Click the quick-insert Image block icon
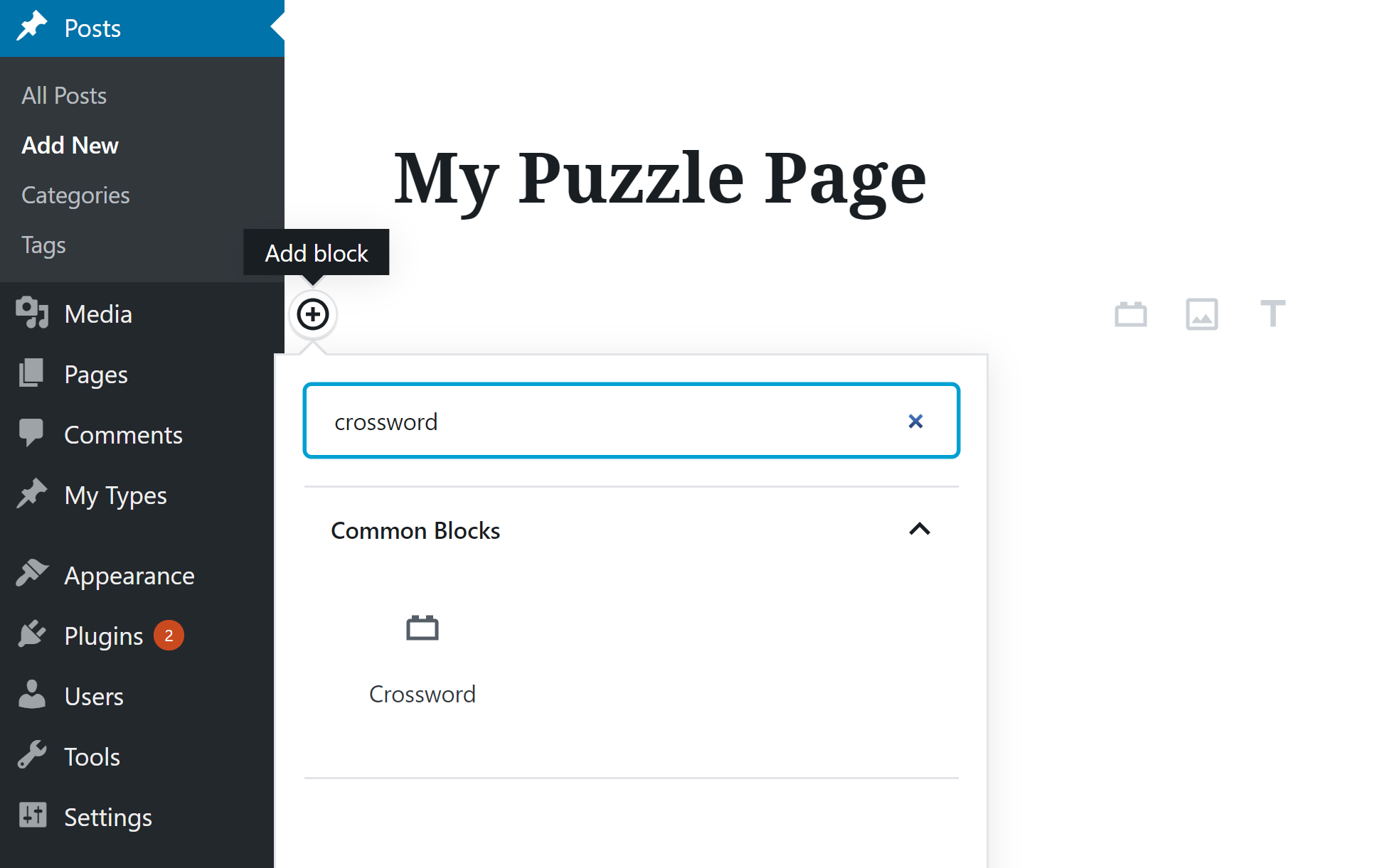Image resolution: width=1387 pixels, height=868 pixels. tap(1201, 314)
